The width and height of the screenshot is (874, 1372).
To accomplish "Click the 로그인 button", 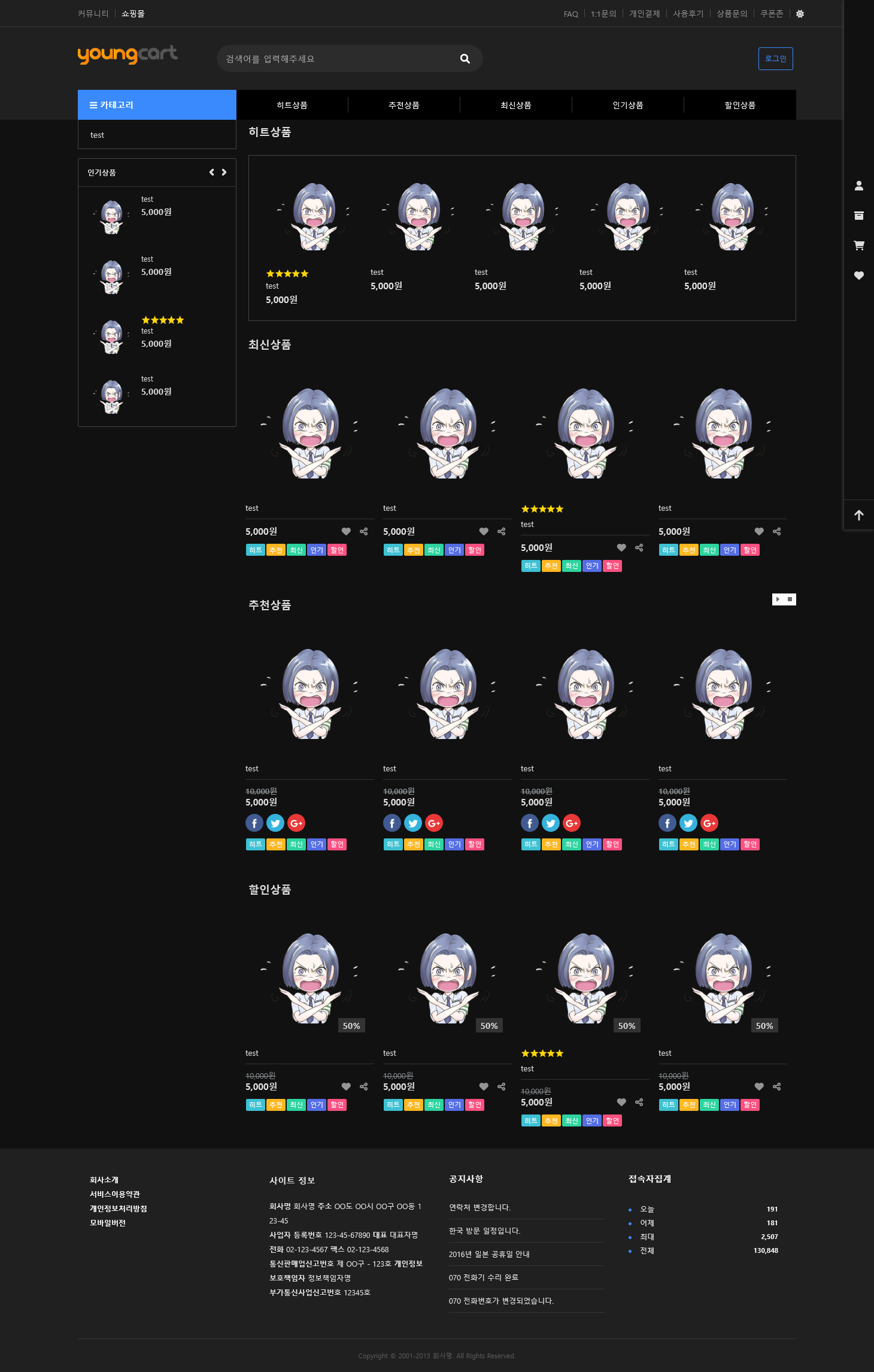I will point(776,59).
